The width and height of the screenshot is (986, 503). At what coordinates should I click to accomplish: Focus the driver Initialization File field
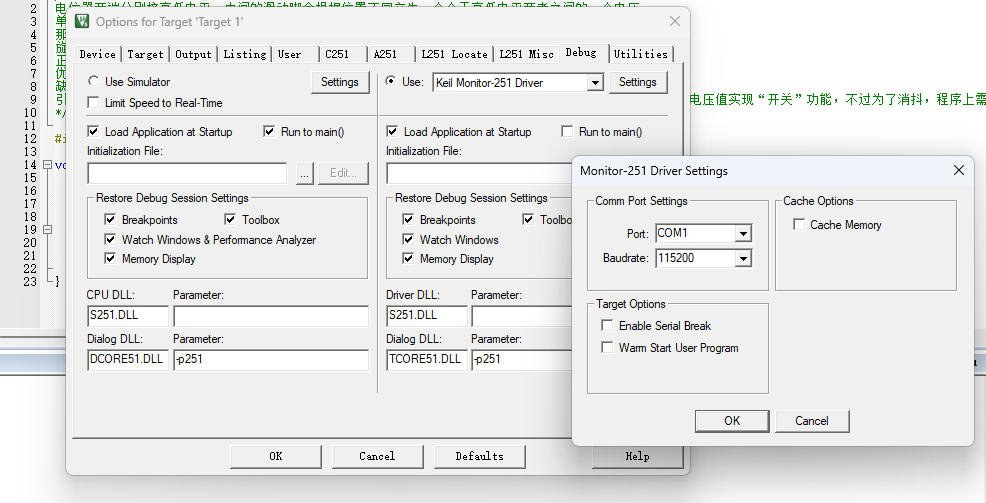(x=479, y=174)
